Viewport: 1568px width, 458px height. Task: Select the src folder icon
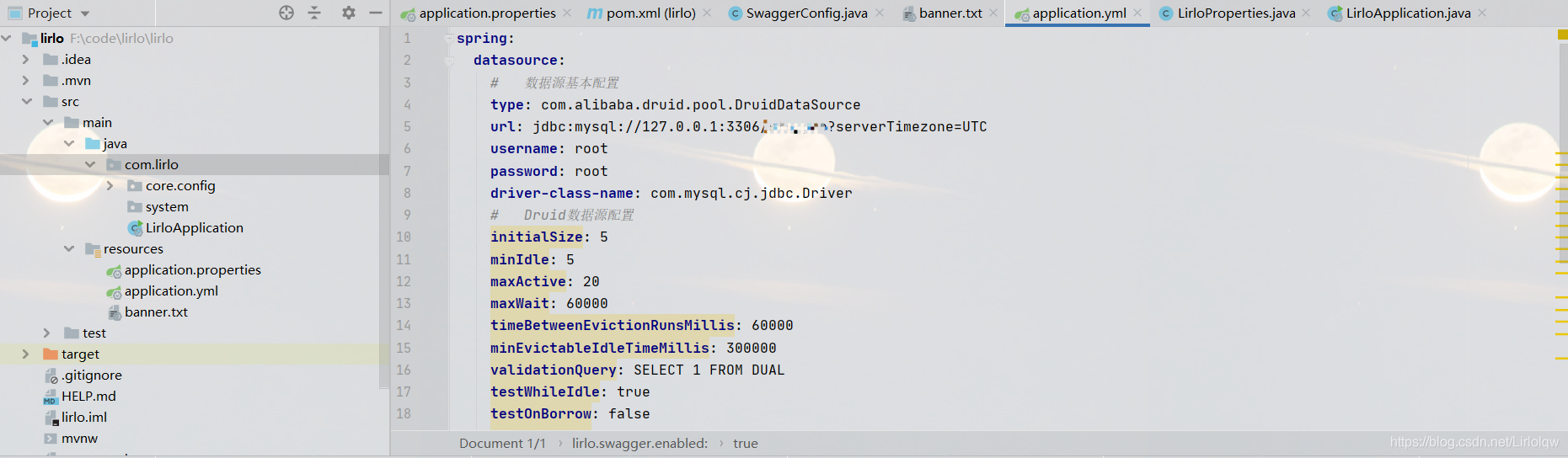[x=51, y=101]
